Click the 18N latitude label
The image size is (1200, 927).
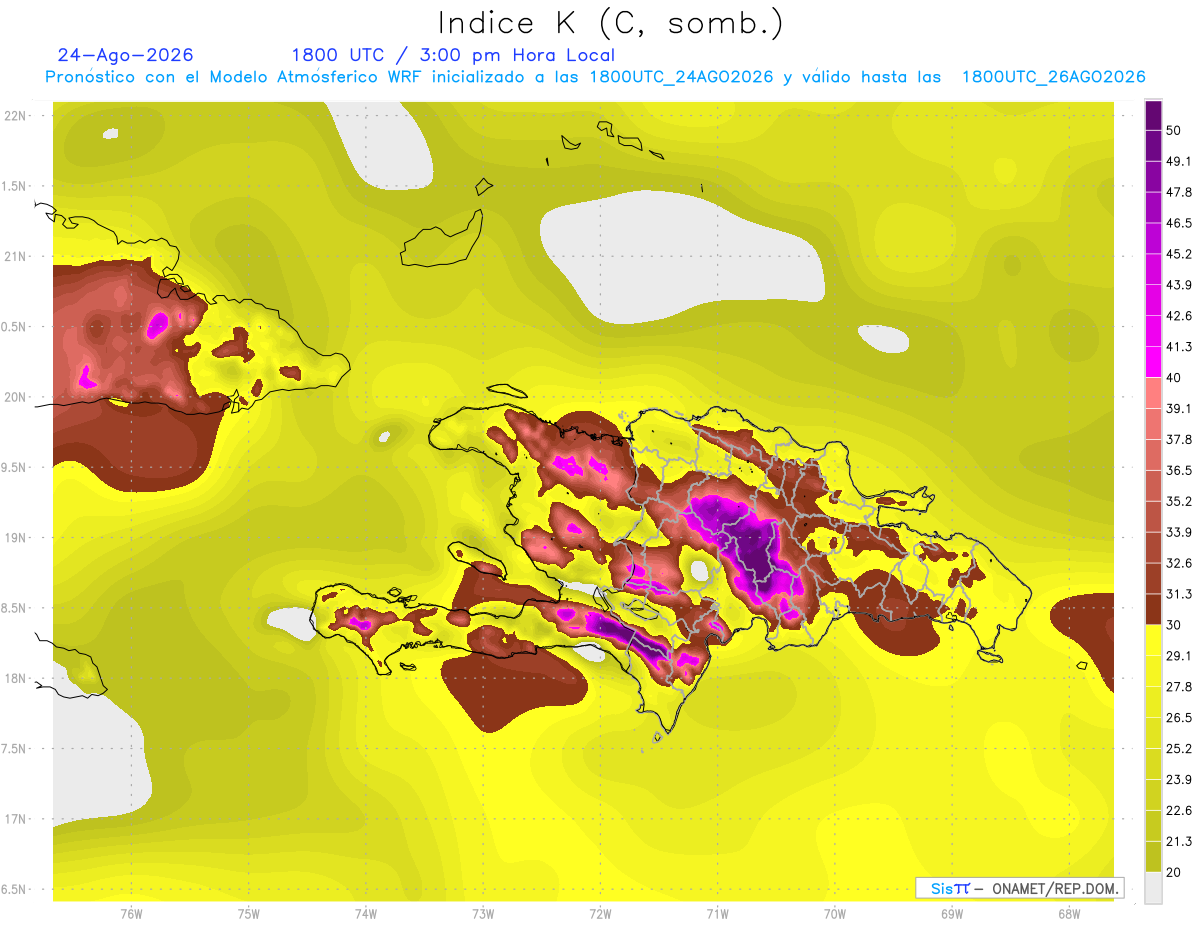tap(15, 678)
